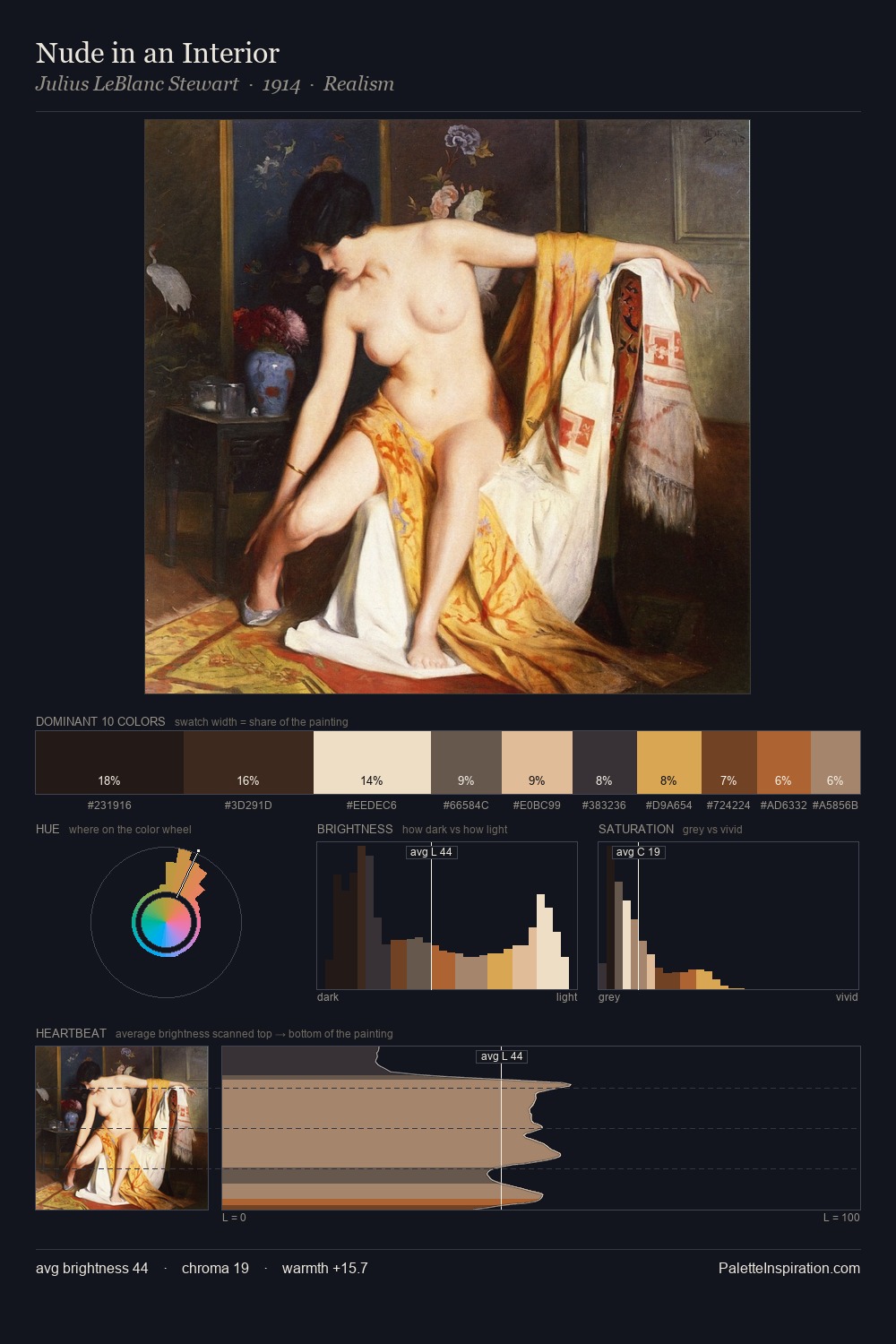The image size is (896, 1344).
Task: Click the 'Realism' style label
Action: point(358,84)
